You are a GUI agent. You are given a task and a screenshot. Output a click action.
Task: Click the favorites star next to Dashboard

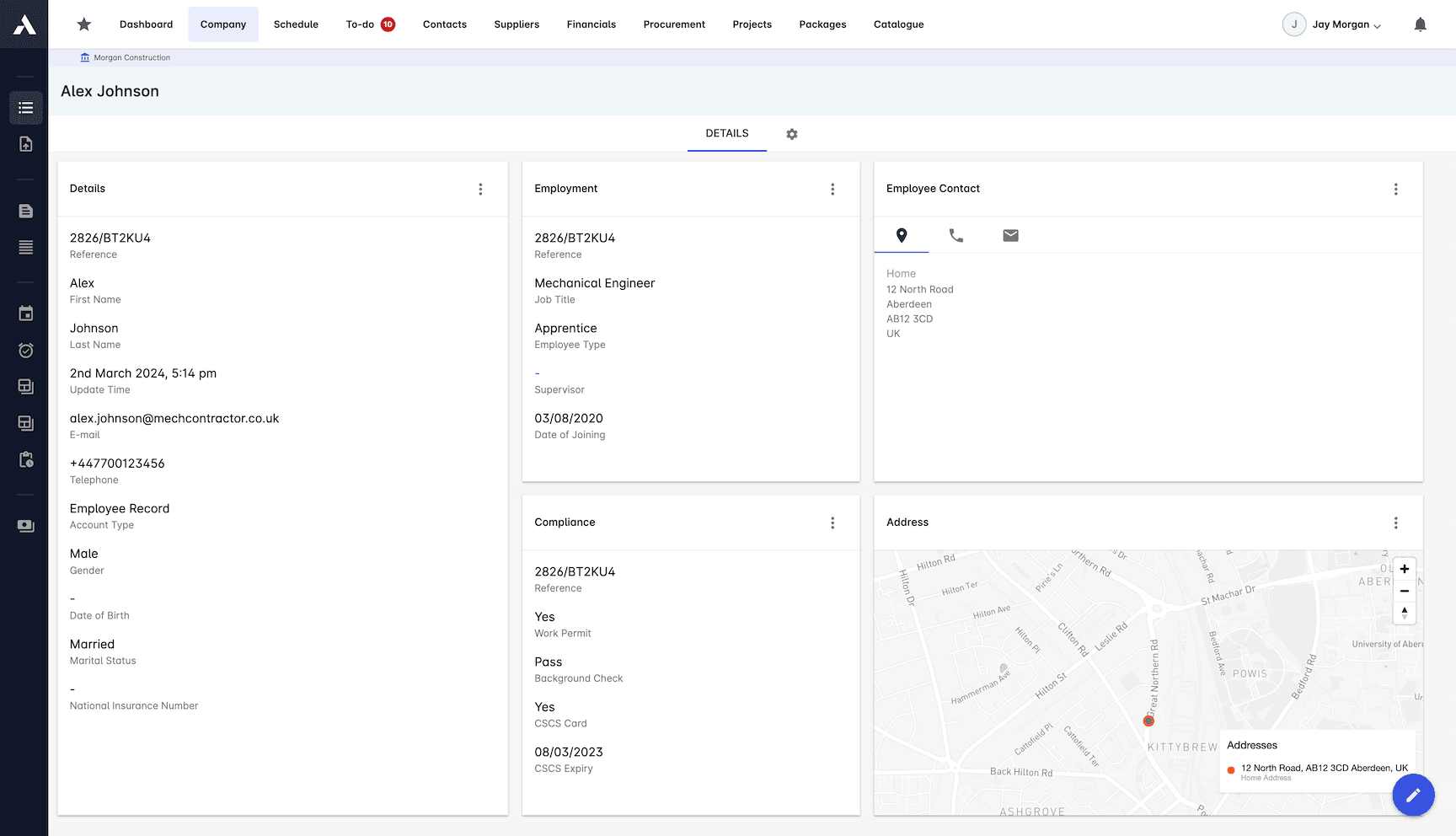pos(83,24)
